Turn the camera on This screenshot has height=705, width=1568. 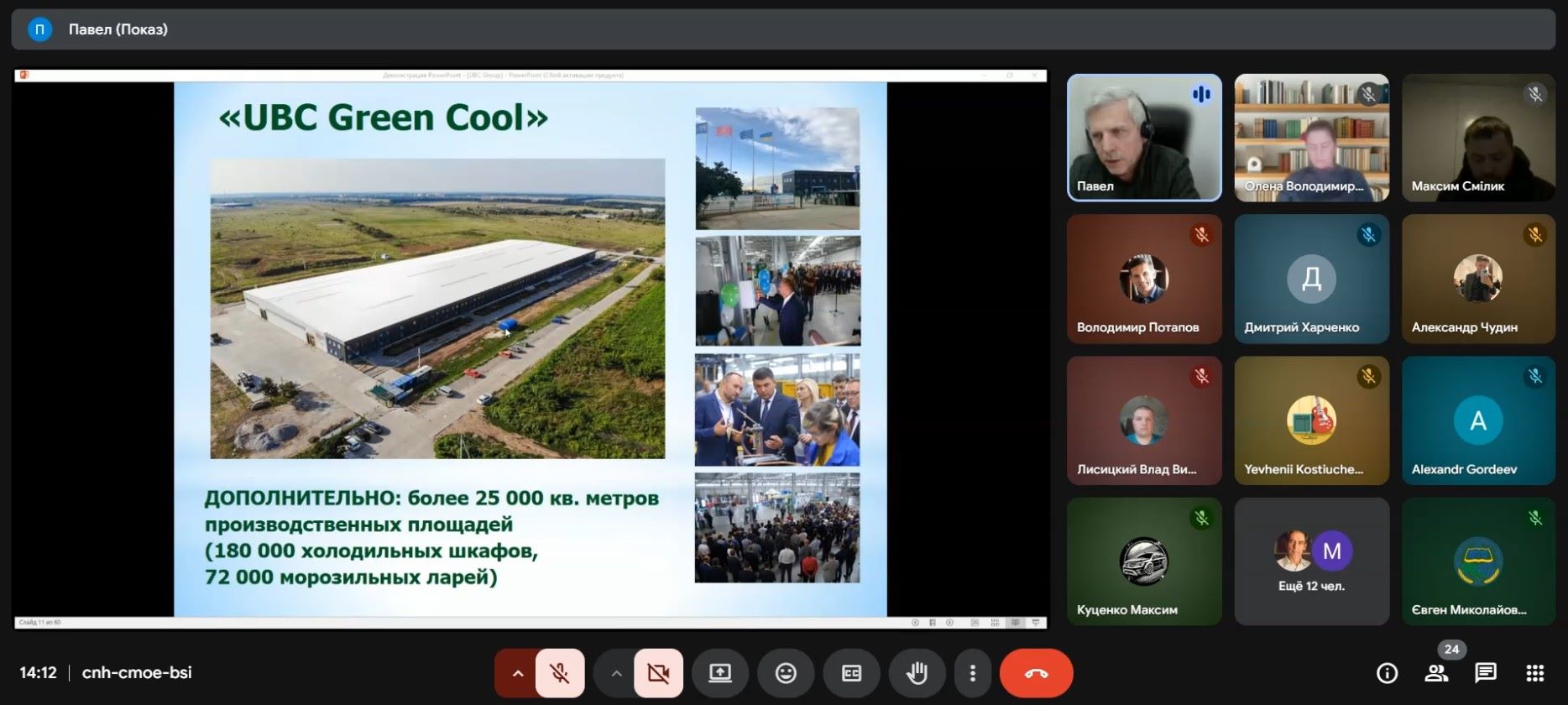(658, 673)
